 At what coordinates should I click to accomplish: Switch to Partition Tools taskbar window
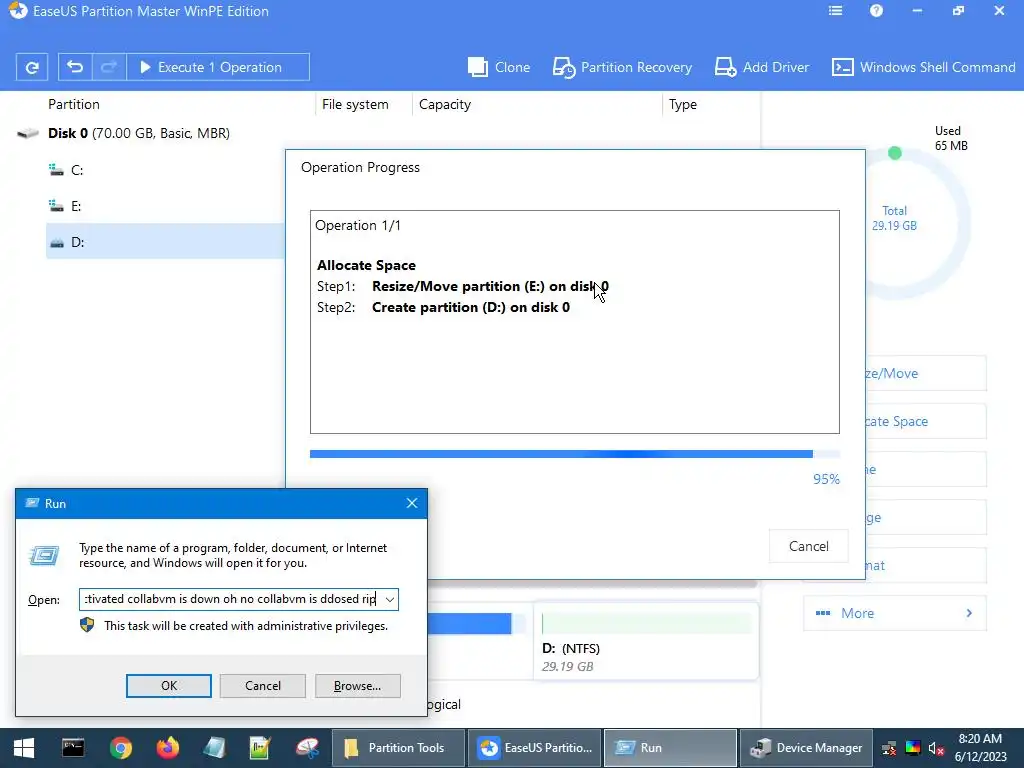coord(398,748)
